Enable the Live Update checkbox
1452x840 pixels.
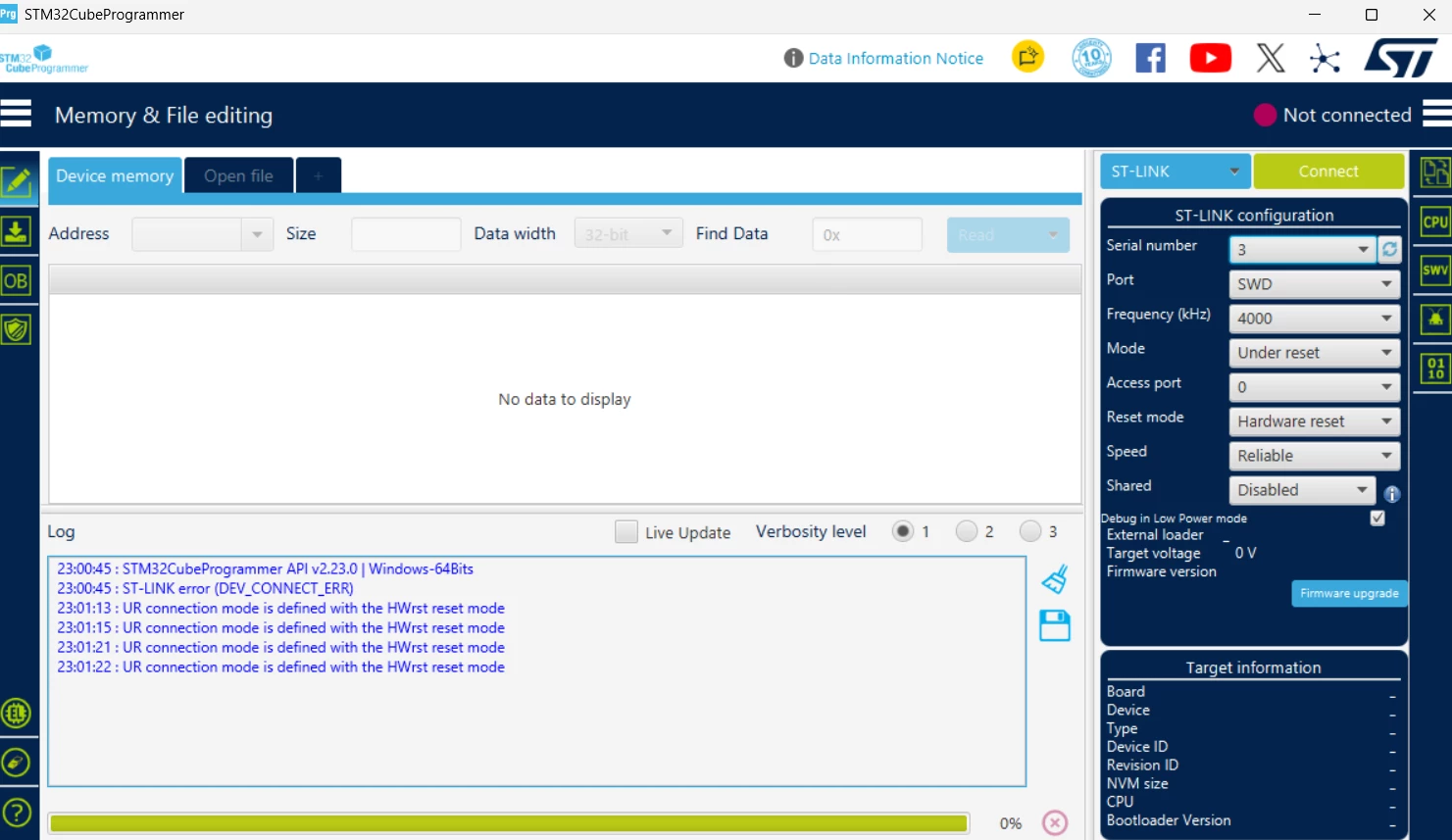626,531
